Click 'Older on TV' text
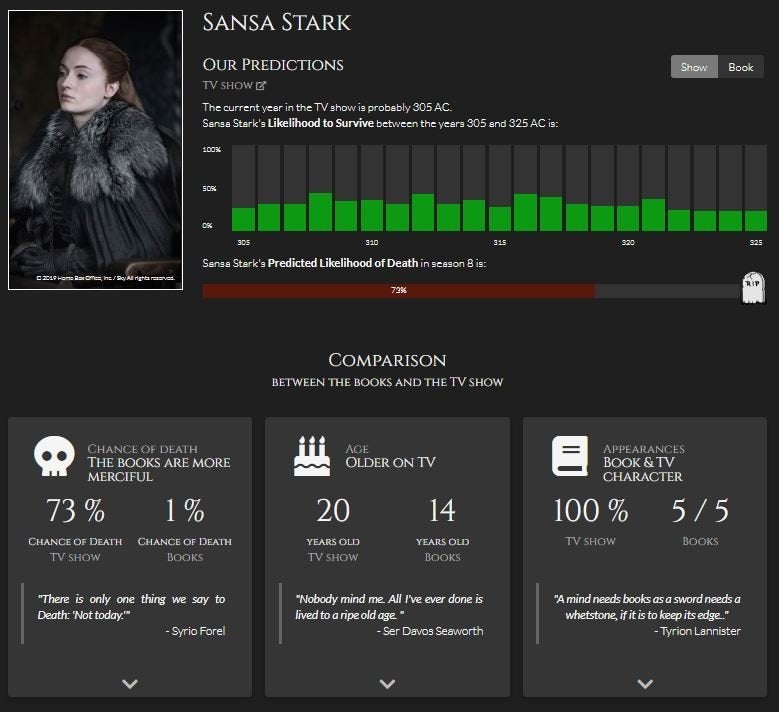The image size is (779, 712). (x=390, y=463)
